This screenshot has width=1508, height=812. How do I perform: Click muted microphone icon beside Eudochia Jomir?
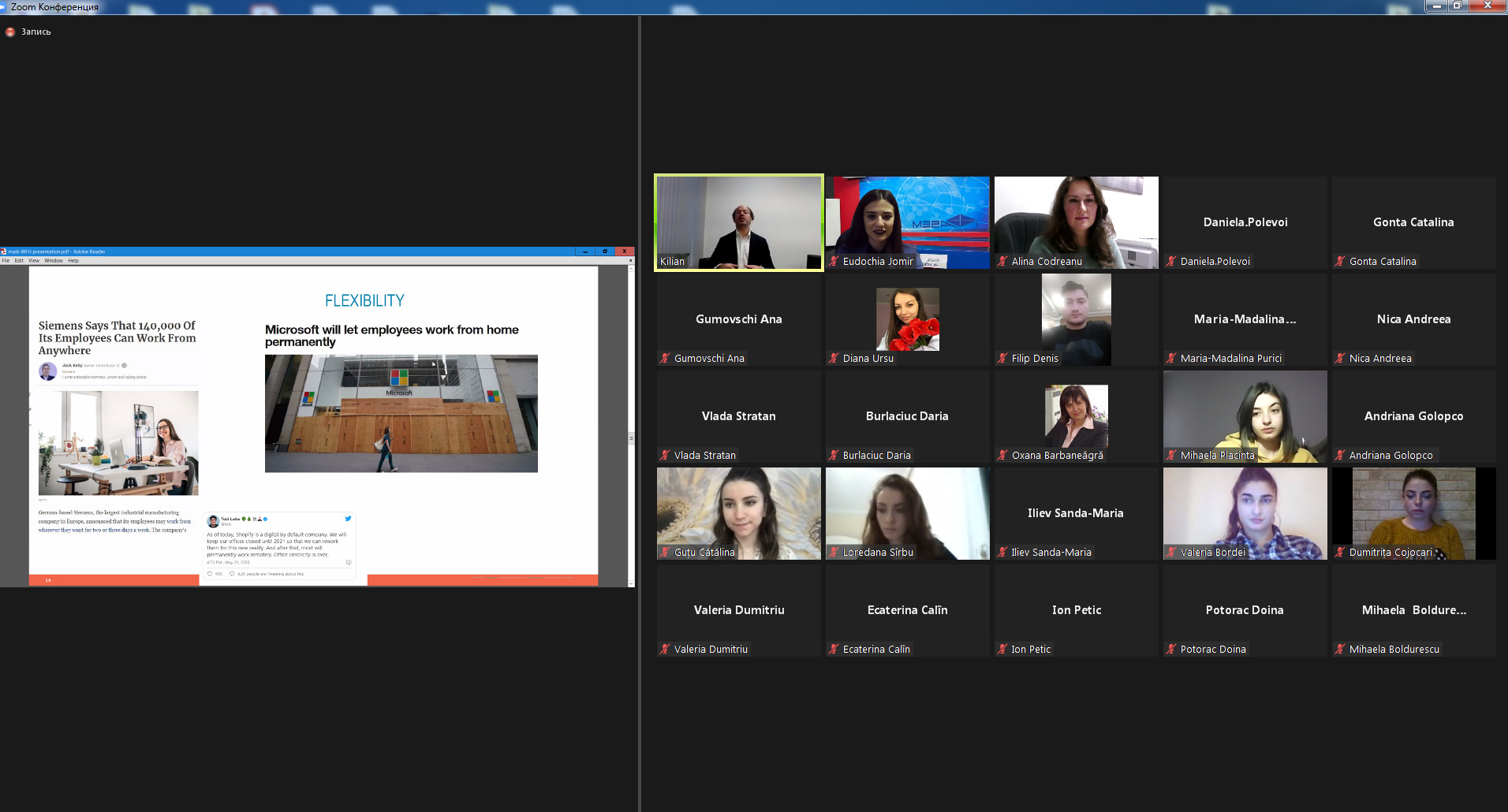tap(834, 262)
